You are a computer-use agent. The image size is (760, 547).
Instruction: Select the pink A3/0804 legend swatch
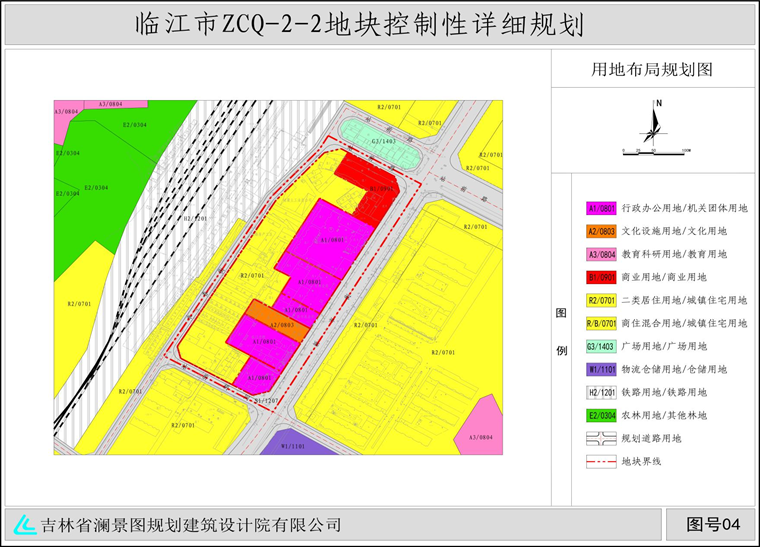[600, 254]
